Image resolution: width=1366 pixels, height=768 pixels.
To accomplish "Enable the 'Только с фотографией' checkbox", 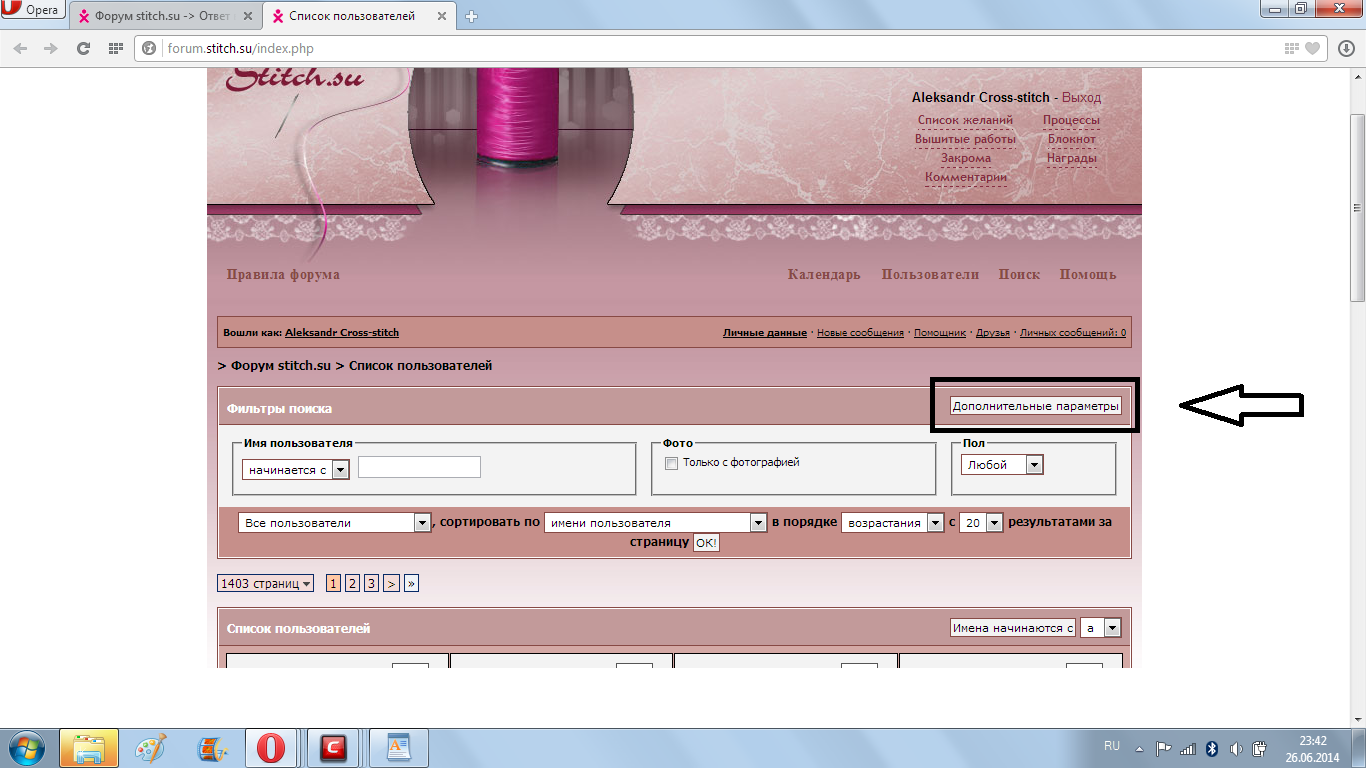I will click(672, 463).
